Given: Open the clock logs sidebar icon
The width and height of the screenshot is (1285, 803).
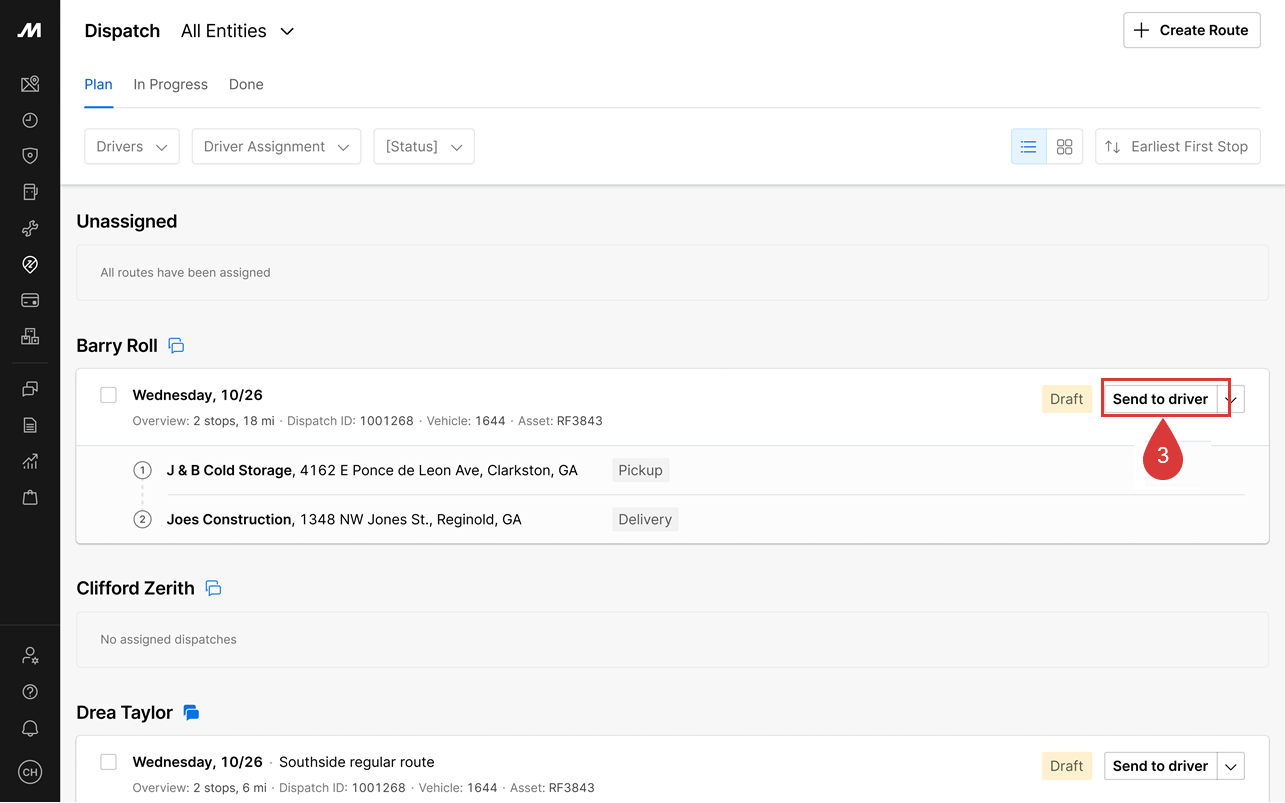Looking at the screenshot, I should pyautogui.click(x=30, y=120).
